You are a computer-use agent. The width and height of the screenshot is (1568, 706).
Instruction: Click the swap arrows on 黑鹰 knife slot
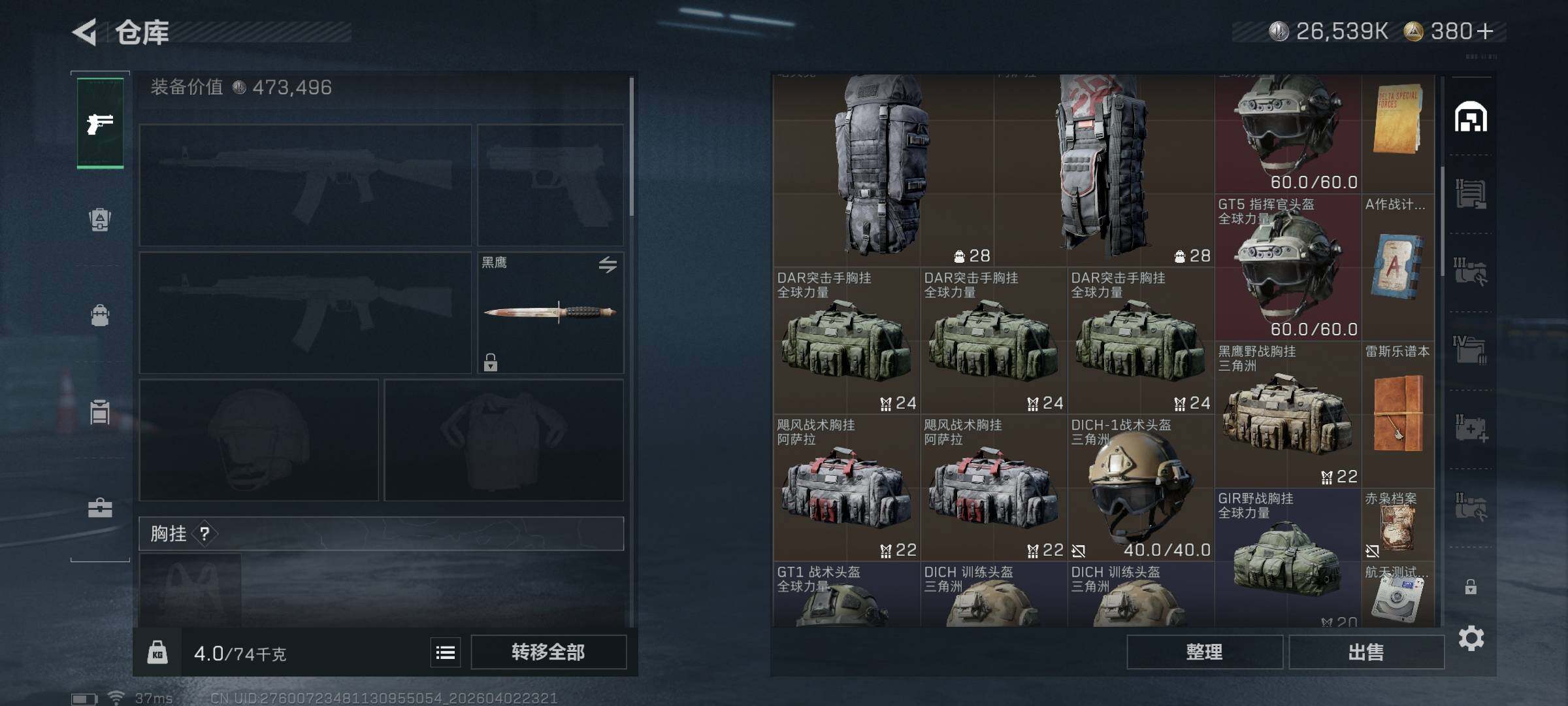tap(608, 265)
